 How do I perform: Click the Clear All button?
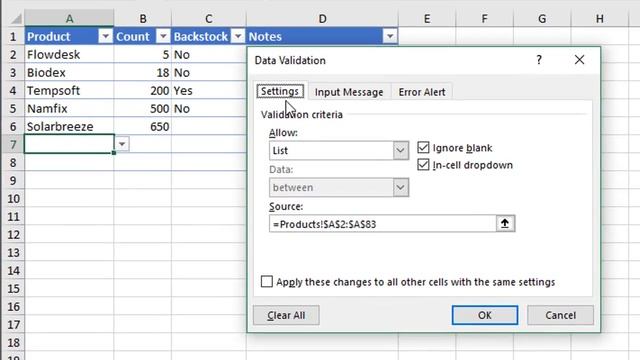coord(286,315)
